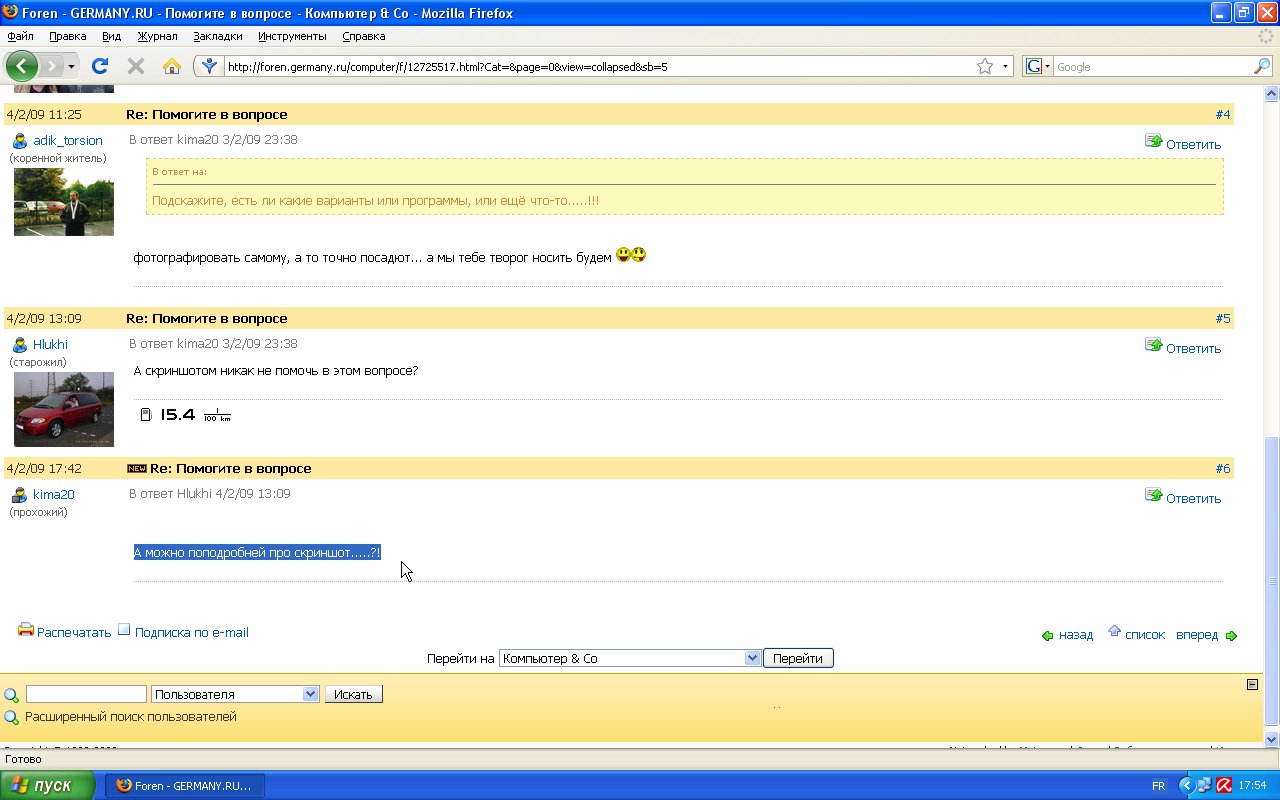
Task: Expand the Компьютер & Co forum dropdown
Action: [x=630, y=658]
